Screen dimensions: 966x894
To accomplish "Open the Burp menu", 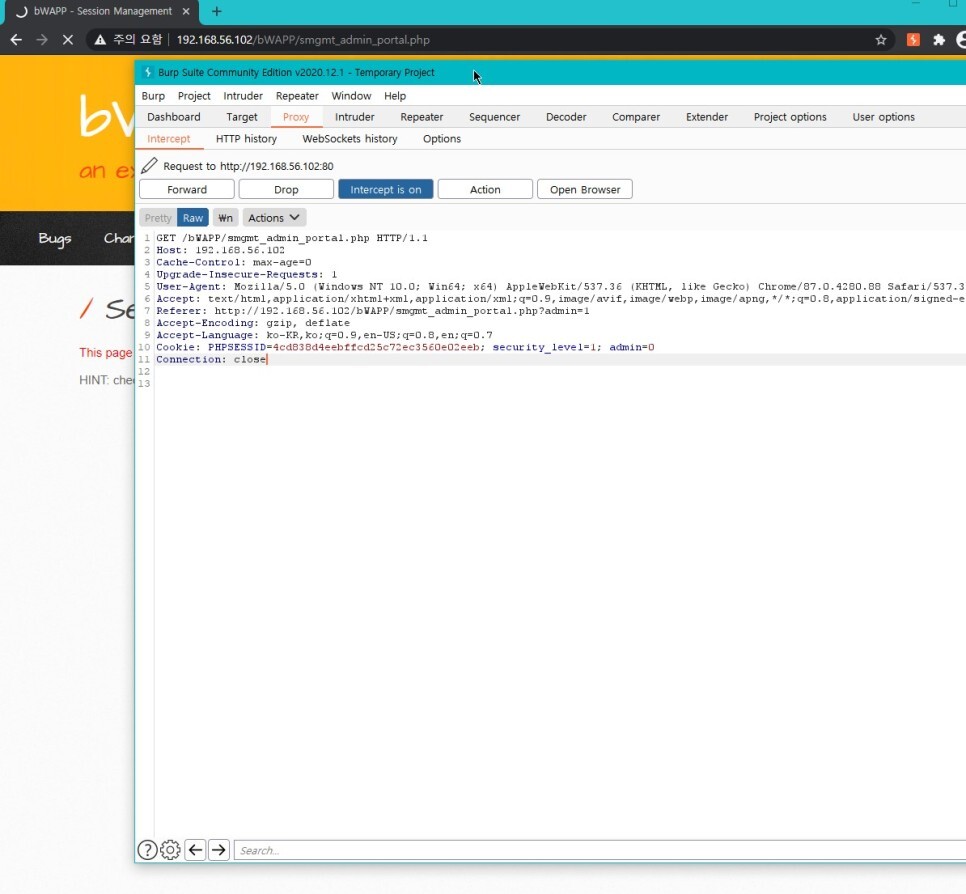I will click(153, 95).
